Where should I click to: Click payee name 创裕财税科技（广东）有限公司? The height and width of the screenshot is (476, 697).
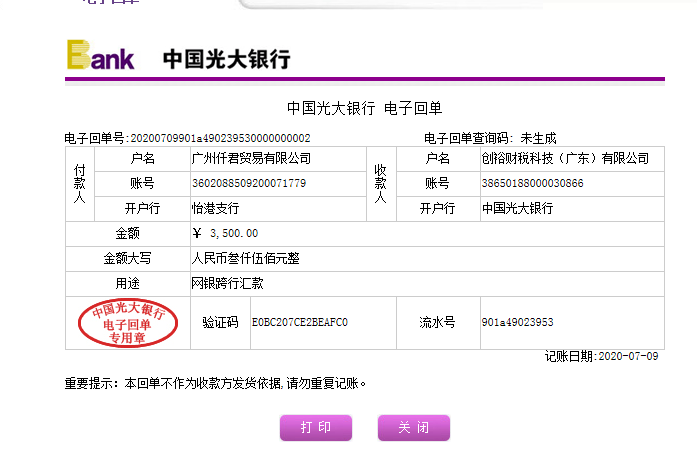point(565,158)
